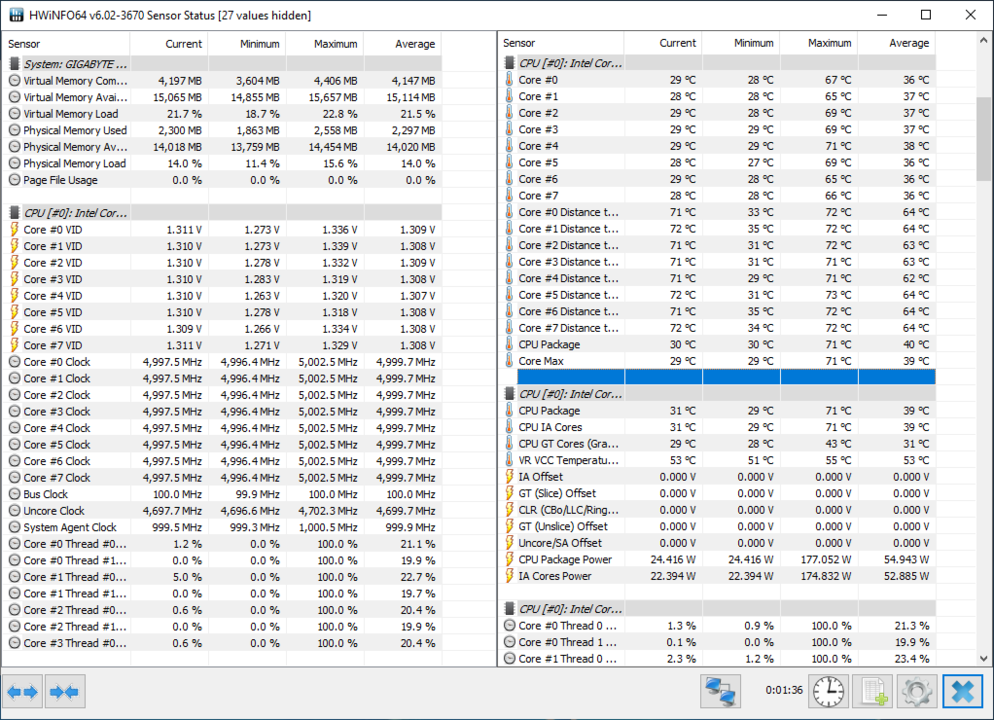Click the System: GIGABYTE chip icon
This screenshot has height=720, width=994.
pos(14,63)
